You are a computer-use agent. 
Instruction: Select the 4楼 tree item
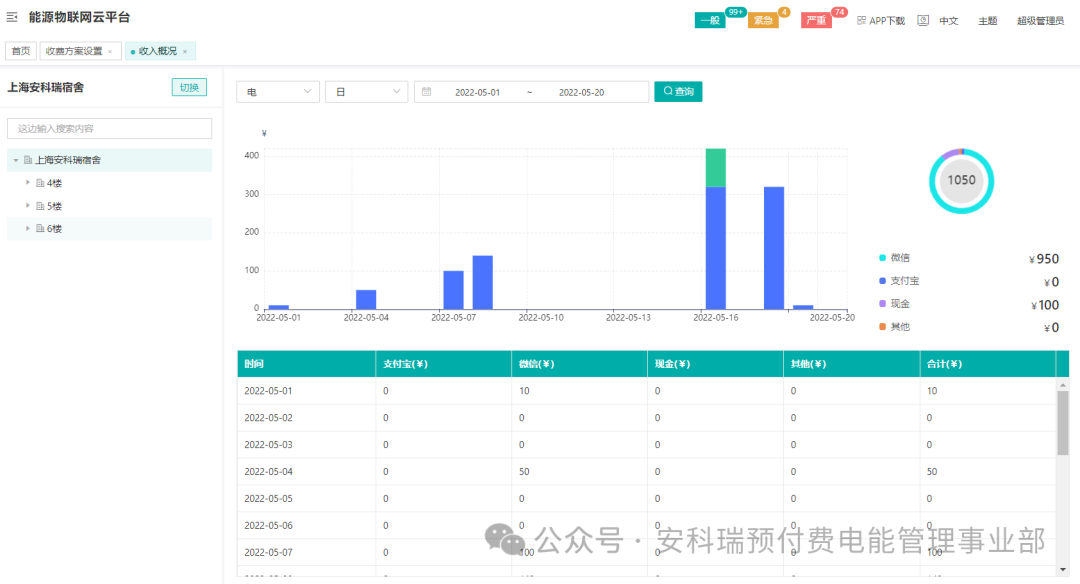point(54,183)
